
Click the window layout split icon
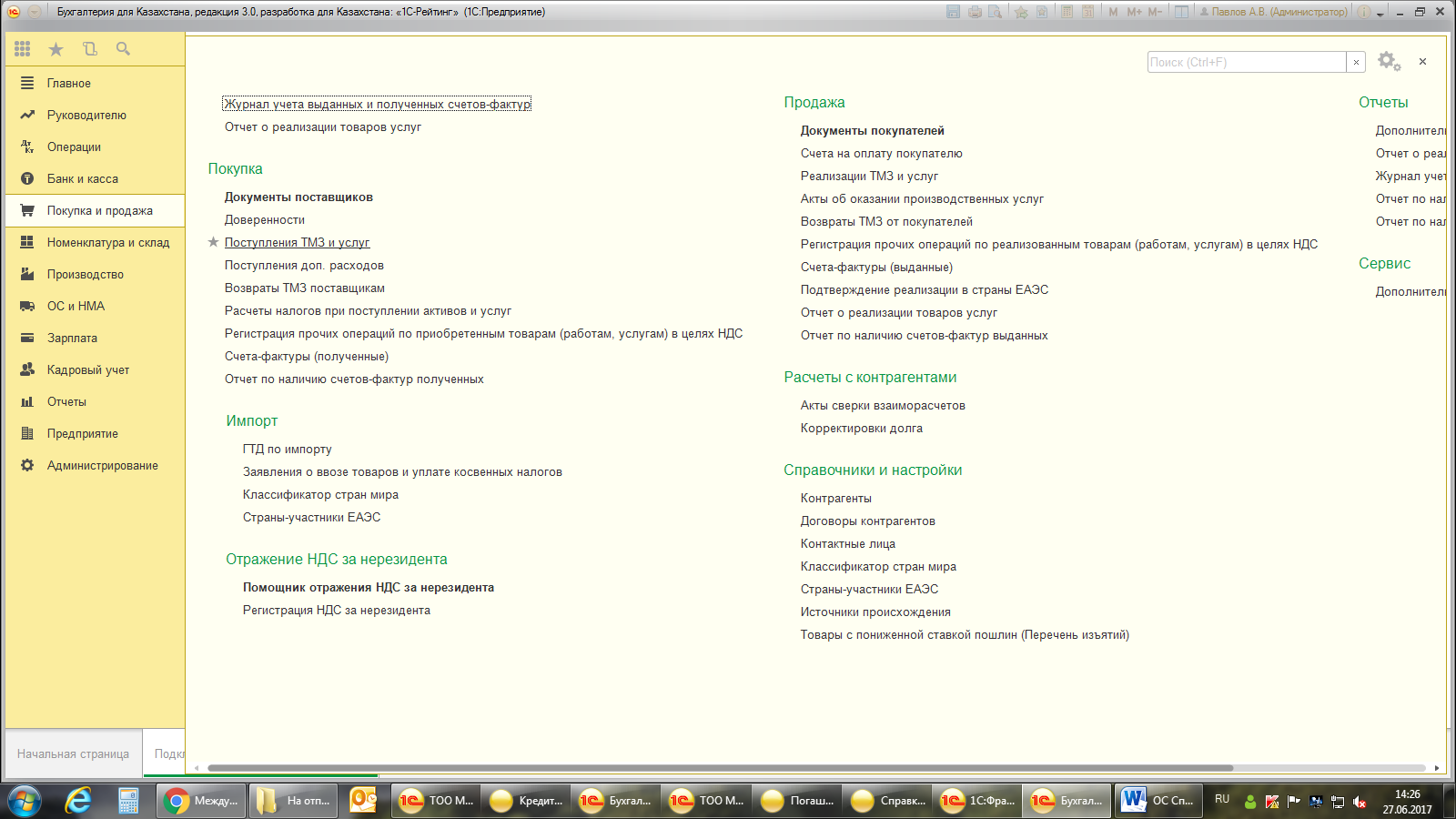(x=1181, y=12)
